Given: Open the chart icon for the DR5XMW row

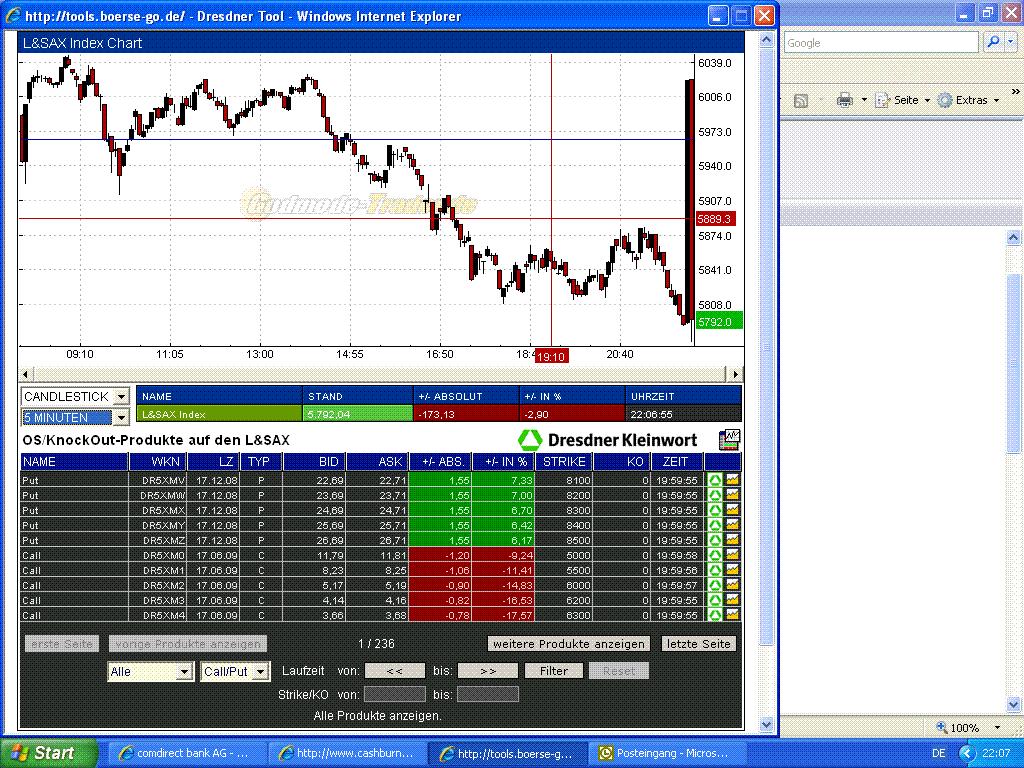Looking at the screenshot, I should (733, 495).
